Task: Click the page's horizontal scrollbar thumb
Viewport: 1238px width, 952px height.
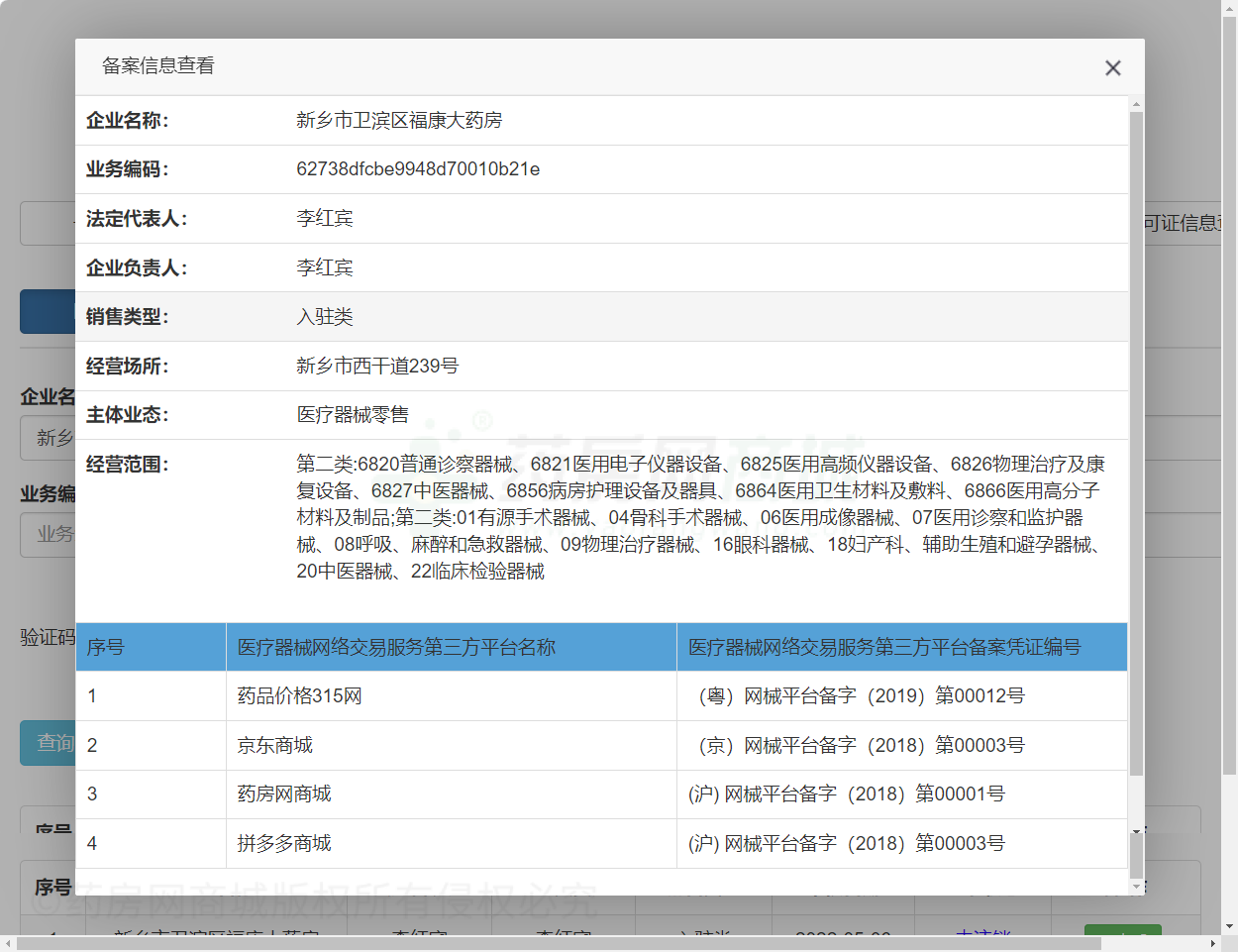Action: (594, 944)
